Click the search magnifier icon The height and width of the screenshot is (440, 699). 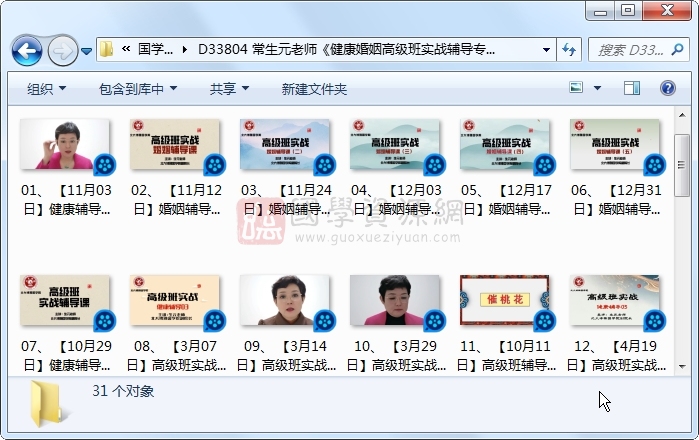tap(677, 49)
